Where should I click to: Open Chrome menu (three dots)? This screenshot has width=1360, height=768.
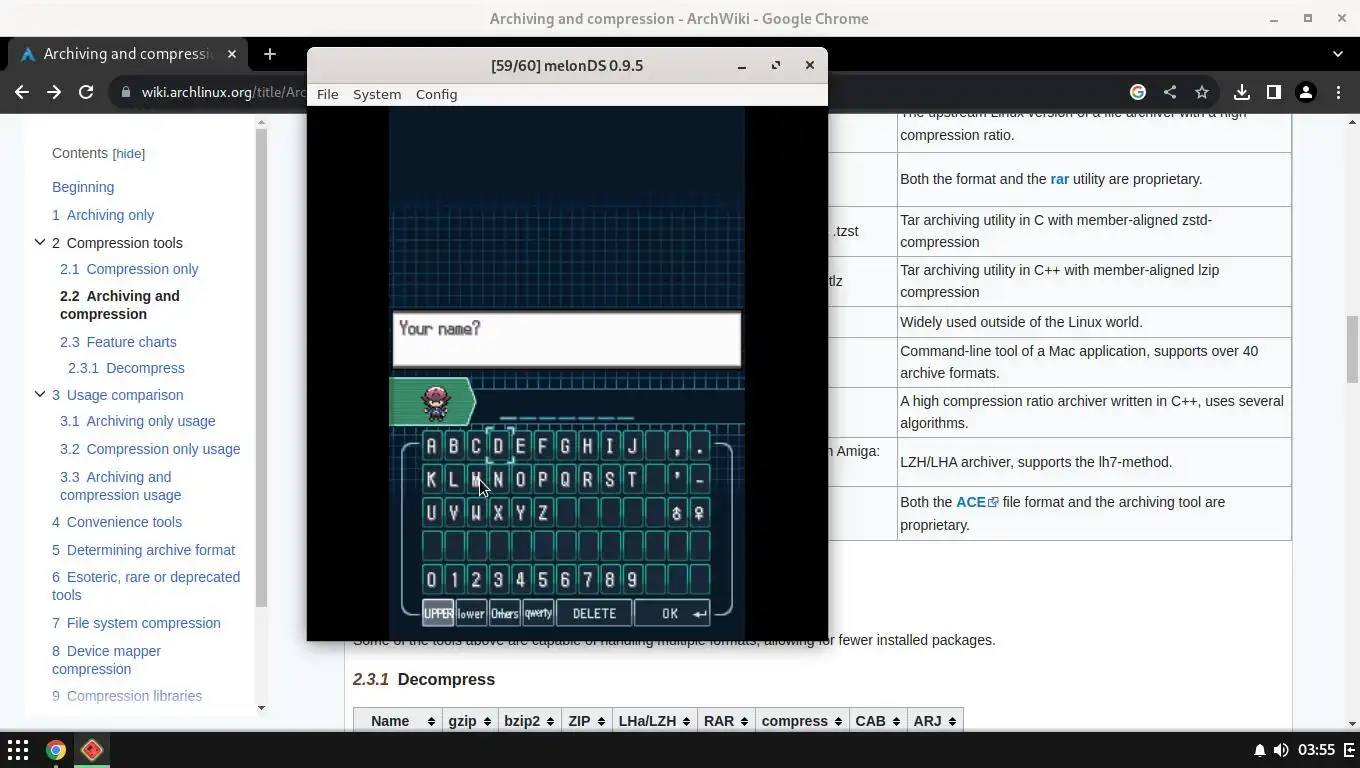tap(1338, 92)
